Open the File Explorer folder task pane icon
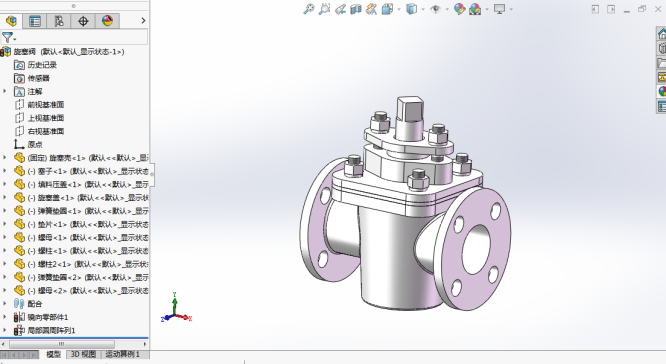 [x=661, y=63]
